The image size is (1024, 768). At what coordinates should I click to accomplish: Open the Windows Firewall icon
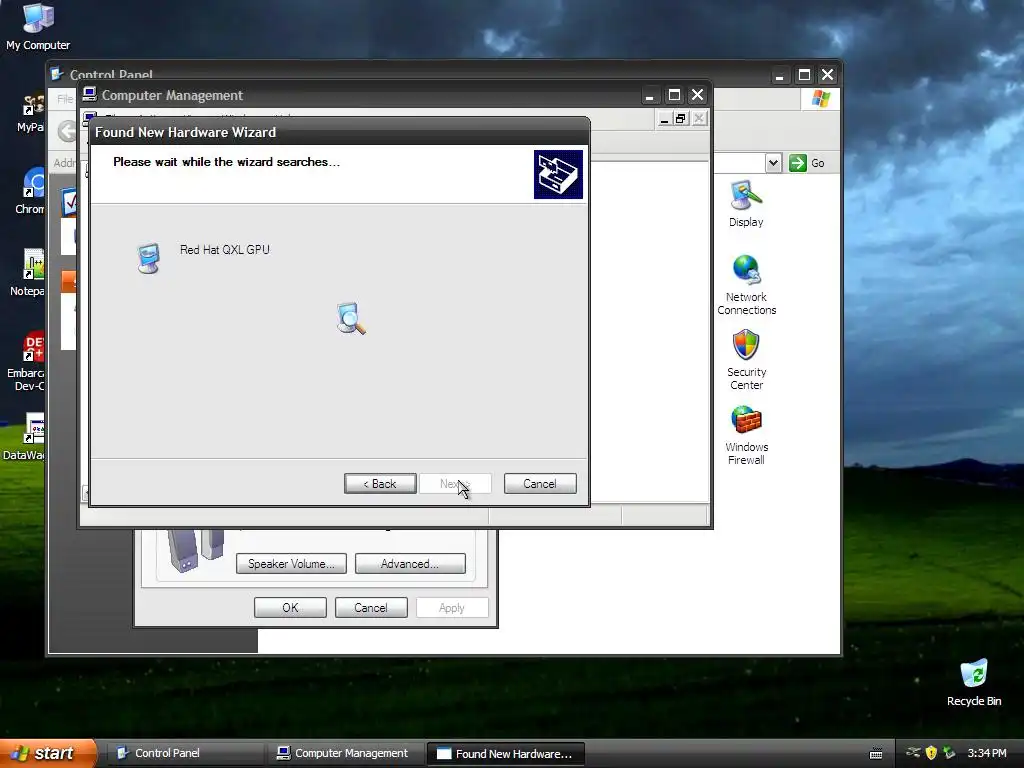point(746,435)
